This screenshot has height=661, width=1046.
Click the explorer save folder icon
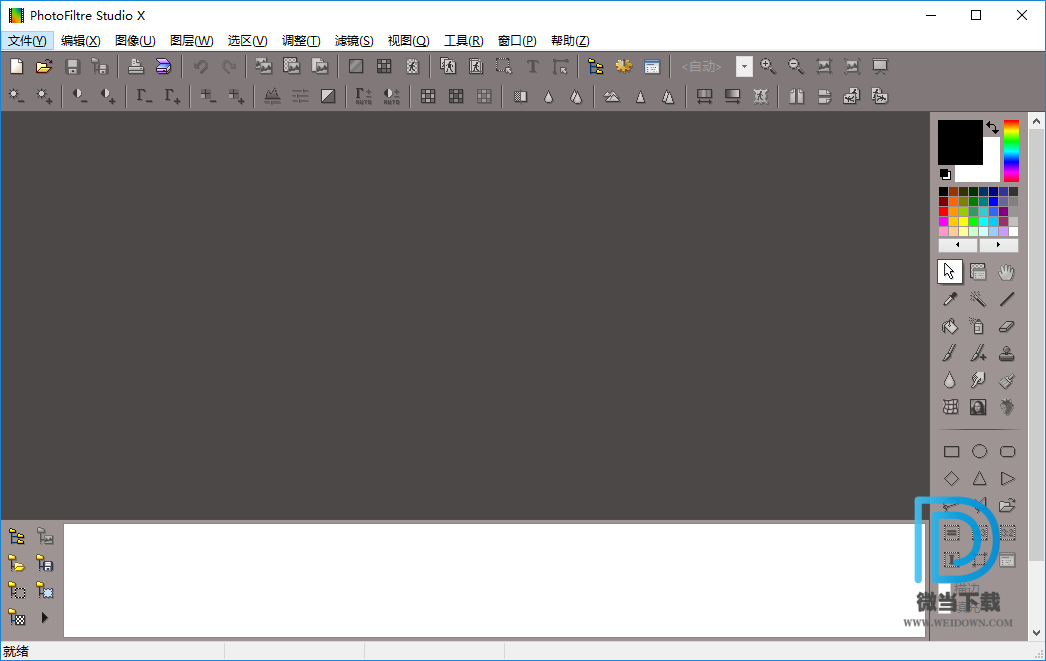[45, 564]
